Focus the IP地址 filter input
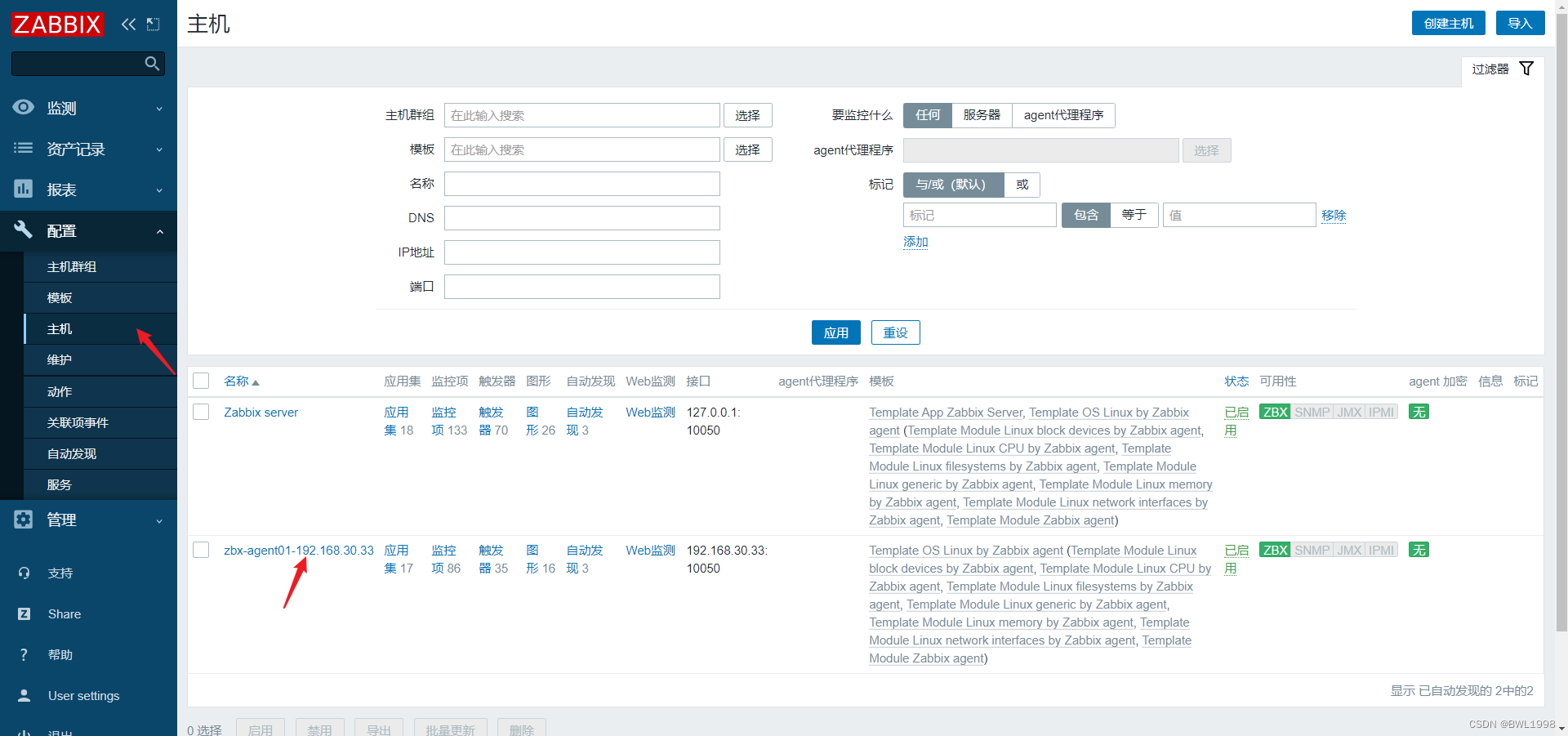Image resolution: width=1568 pixels, height=736 pixels. [582, 252]
